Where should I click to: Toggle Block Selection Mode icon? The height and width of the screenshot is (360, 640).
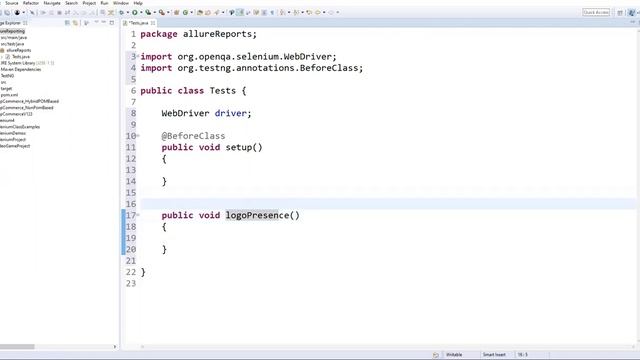(x=264, y=12)
